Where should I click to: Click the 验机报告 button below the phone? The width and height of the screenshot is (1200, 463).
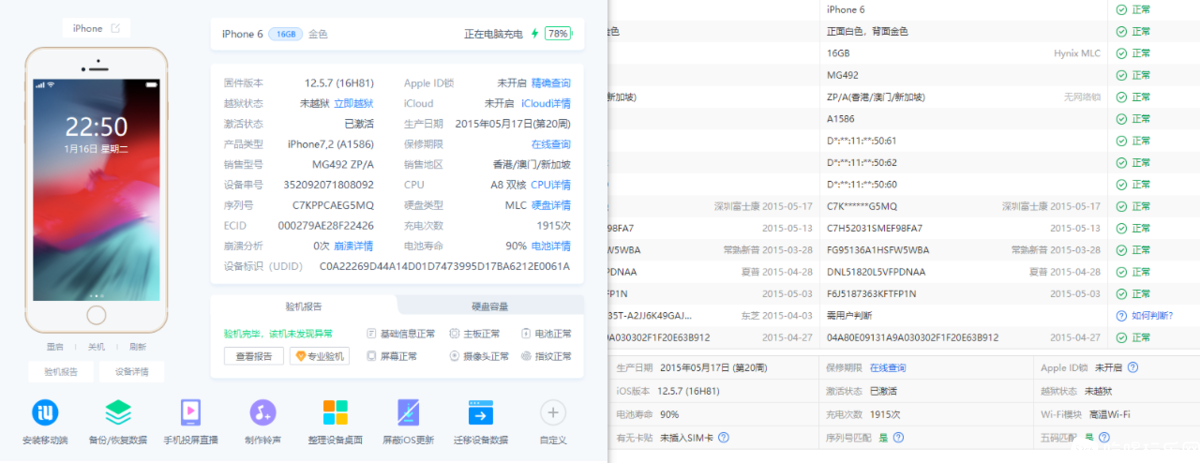tap(60, 372)
